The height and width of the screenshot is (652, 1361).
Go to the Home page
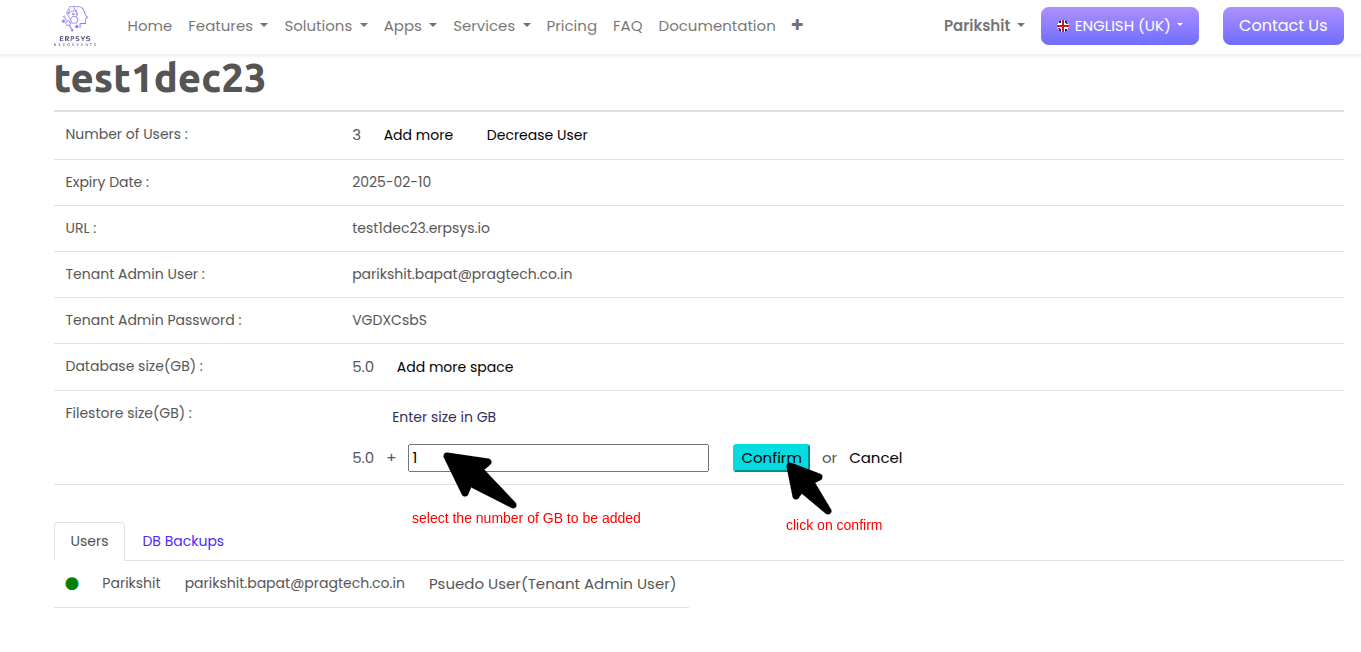149,26
